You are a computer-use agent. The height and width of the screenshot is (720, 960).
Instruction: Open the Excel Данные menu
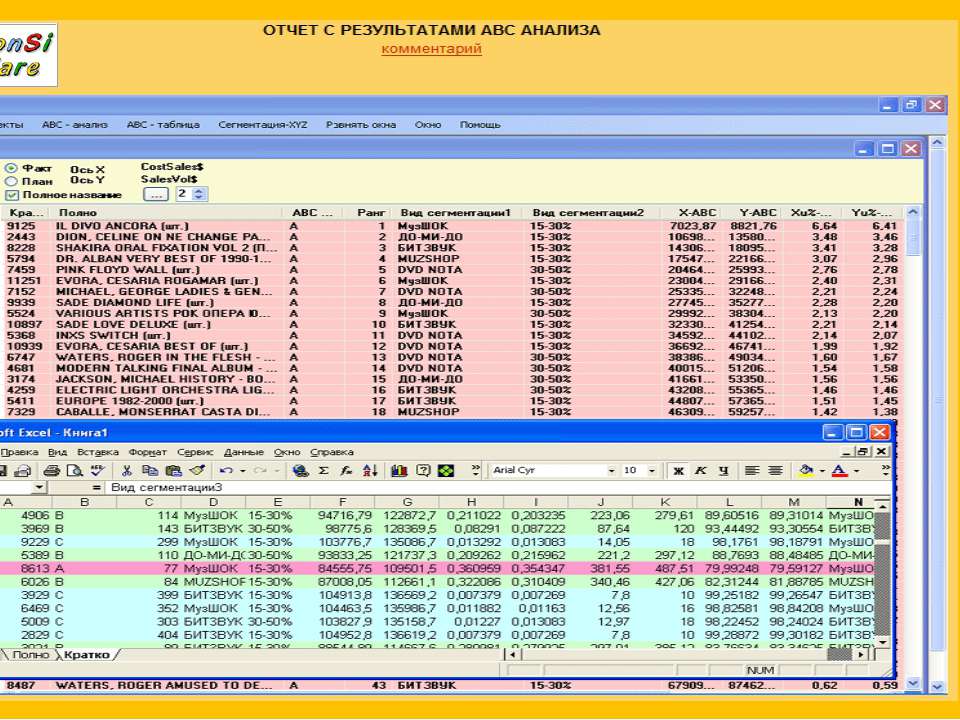pos(244,452)
